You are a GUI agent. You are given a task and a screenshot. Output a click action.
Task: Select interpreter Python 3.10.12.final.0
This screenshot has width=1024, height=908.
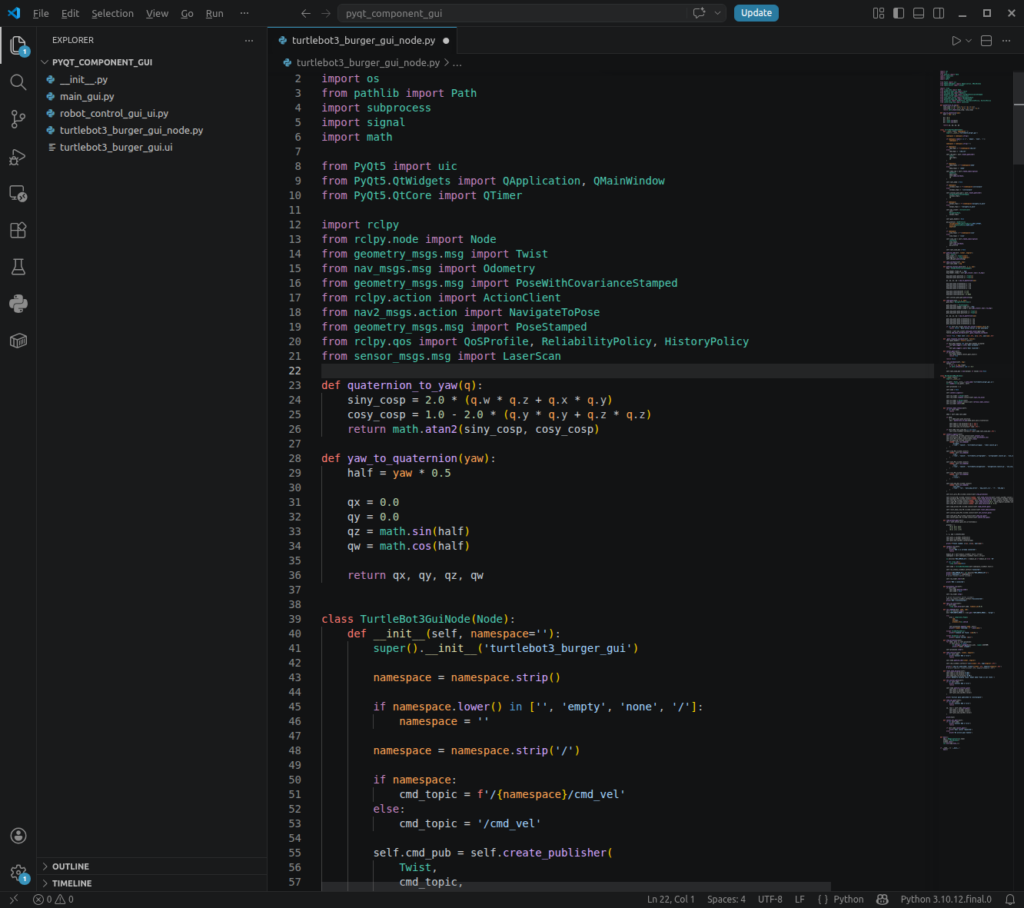[946, 900]
